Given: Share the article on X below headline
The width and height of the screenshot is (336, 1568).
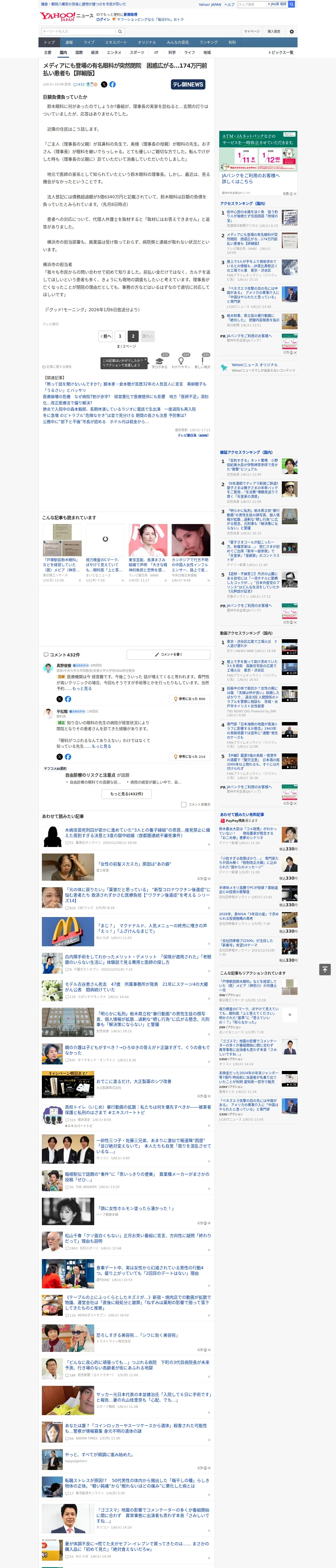Looking at the screenshot, I should point(104,85).
